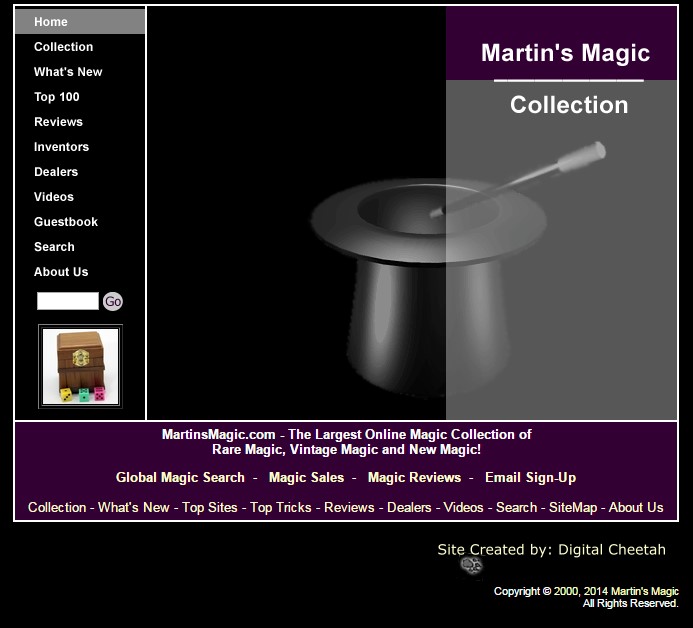Open the footer Top Sites link
The height and width of the screenshot is (628, 693).
point(209,507)
